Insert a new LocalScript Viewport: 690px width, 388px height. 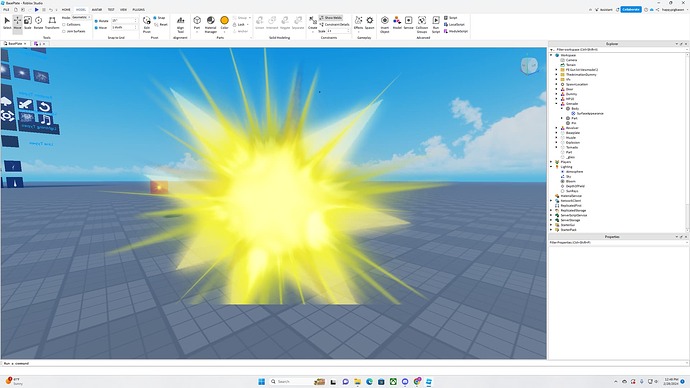454,25
